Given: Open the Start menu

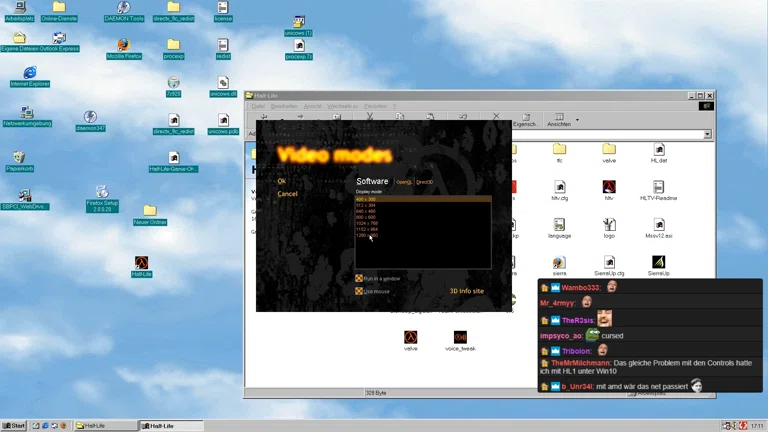Looking at the screenshot, I should click(x=14, y=426).
